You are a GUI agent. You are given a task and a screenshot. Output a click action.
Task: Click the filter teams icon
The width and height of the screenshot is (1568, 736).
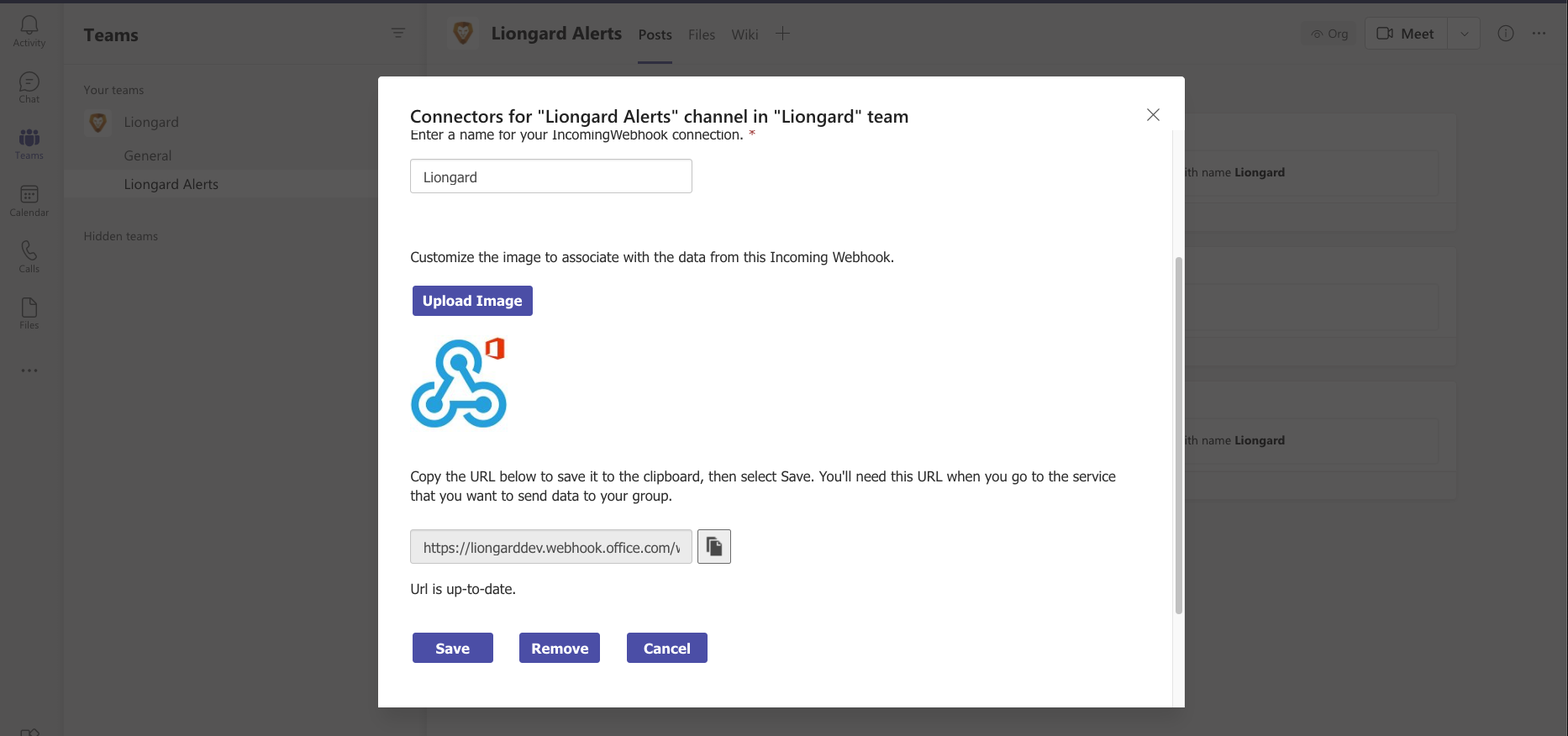coord(398,33)
